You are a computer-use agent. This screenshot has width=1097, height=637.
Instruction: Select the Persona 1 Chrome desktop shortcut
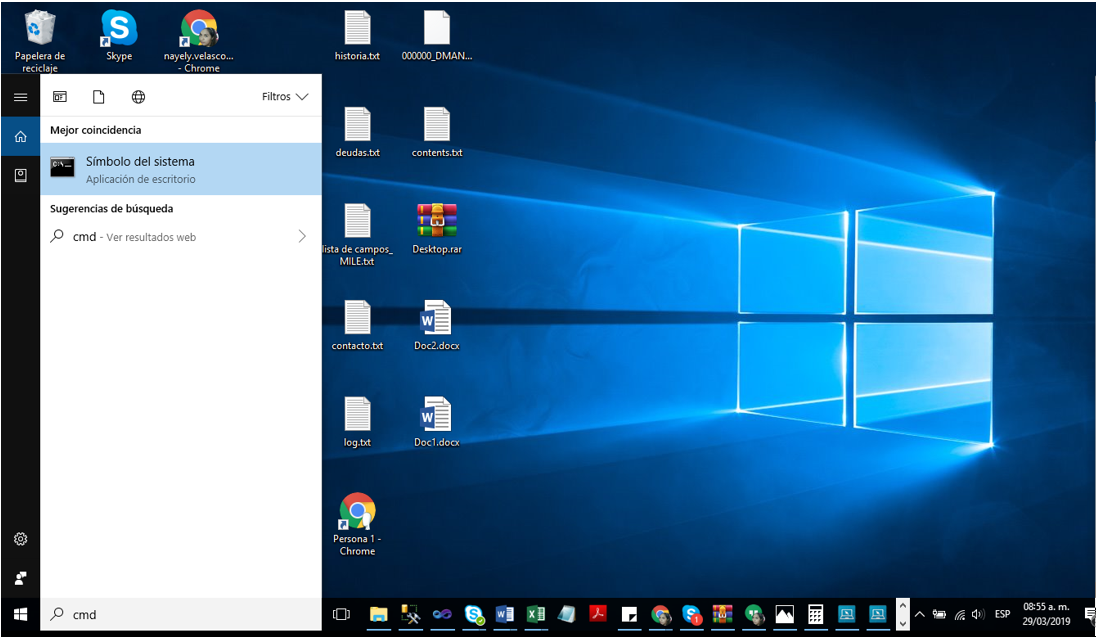358,524
